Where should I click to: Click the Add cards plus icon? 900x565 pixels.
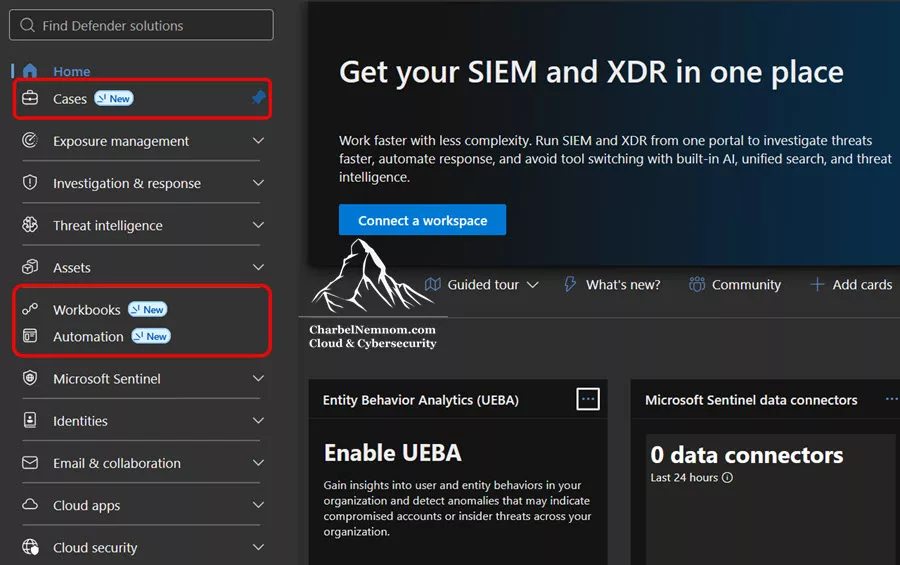[x=817, y=284]
